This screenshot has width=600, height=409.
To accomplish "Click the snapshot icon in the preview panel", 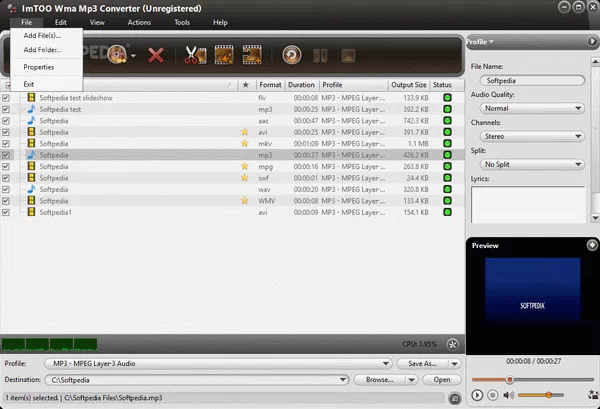I will [590, 396].
